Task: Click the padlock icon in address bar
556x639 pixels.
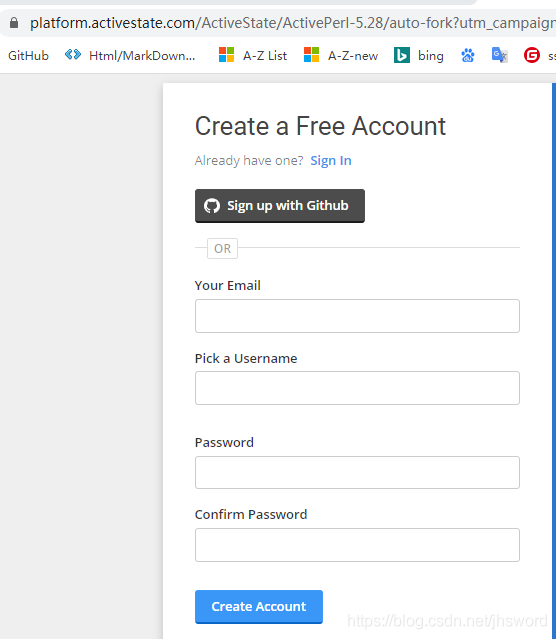Action: coord(14,23)
